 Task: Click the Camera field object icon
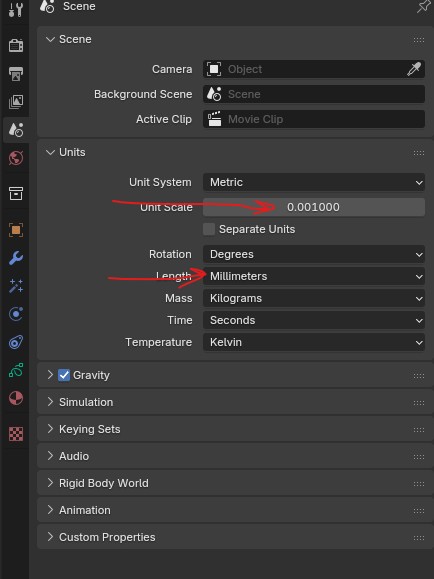tap(214, 69)
